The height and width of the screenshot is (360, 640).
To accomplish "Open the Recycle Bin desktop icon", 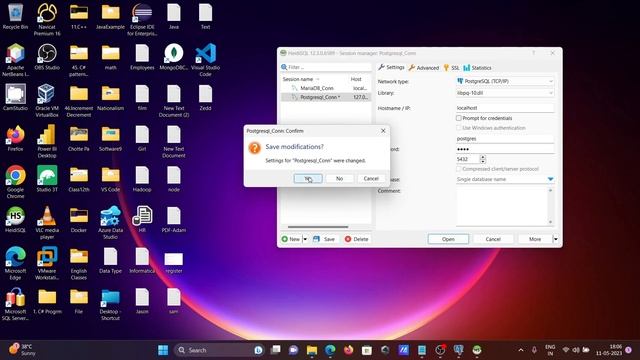I will (15, 16).
